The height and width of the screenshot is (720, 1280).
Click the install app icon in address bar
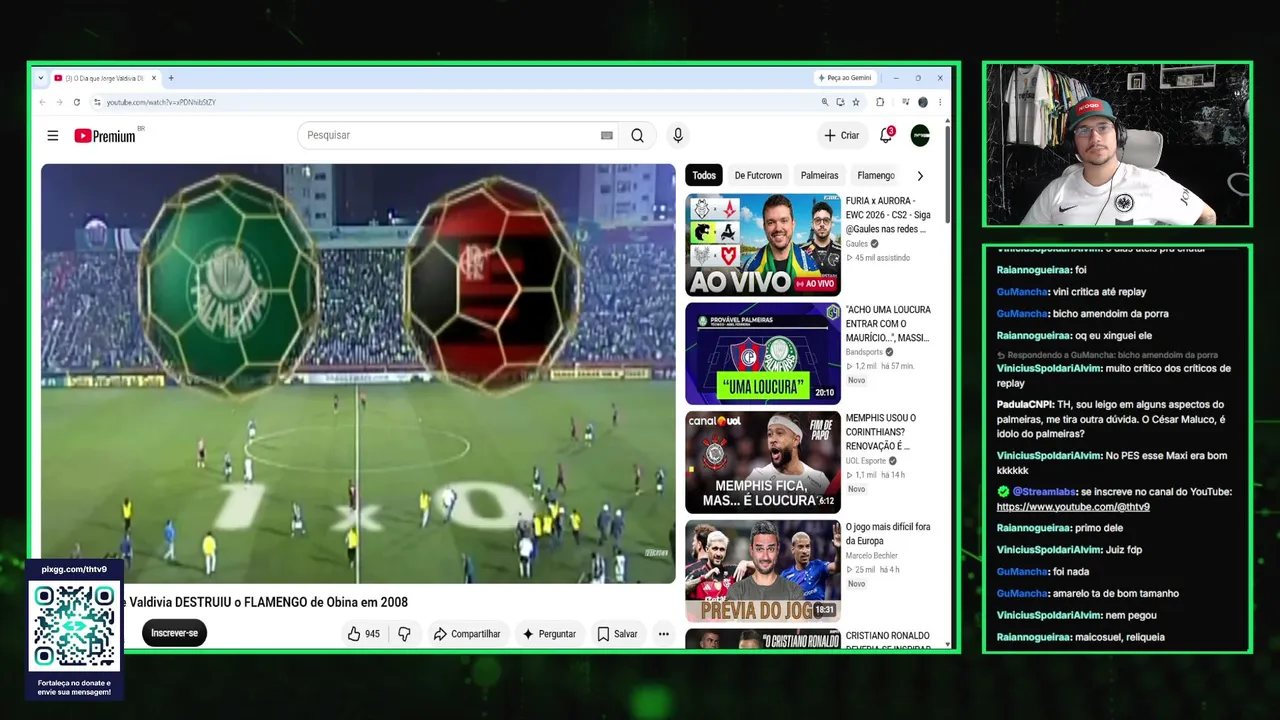click(840, 102)
